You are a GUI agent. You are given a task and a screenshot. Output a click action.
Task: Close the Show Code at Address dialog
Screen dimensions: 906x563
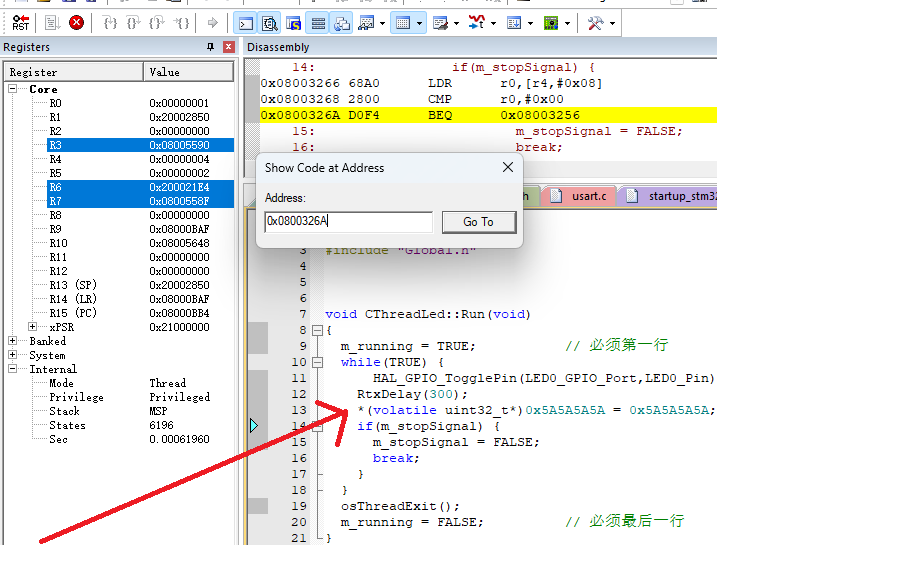click(x=508, y=168)
